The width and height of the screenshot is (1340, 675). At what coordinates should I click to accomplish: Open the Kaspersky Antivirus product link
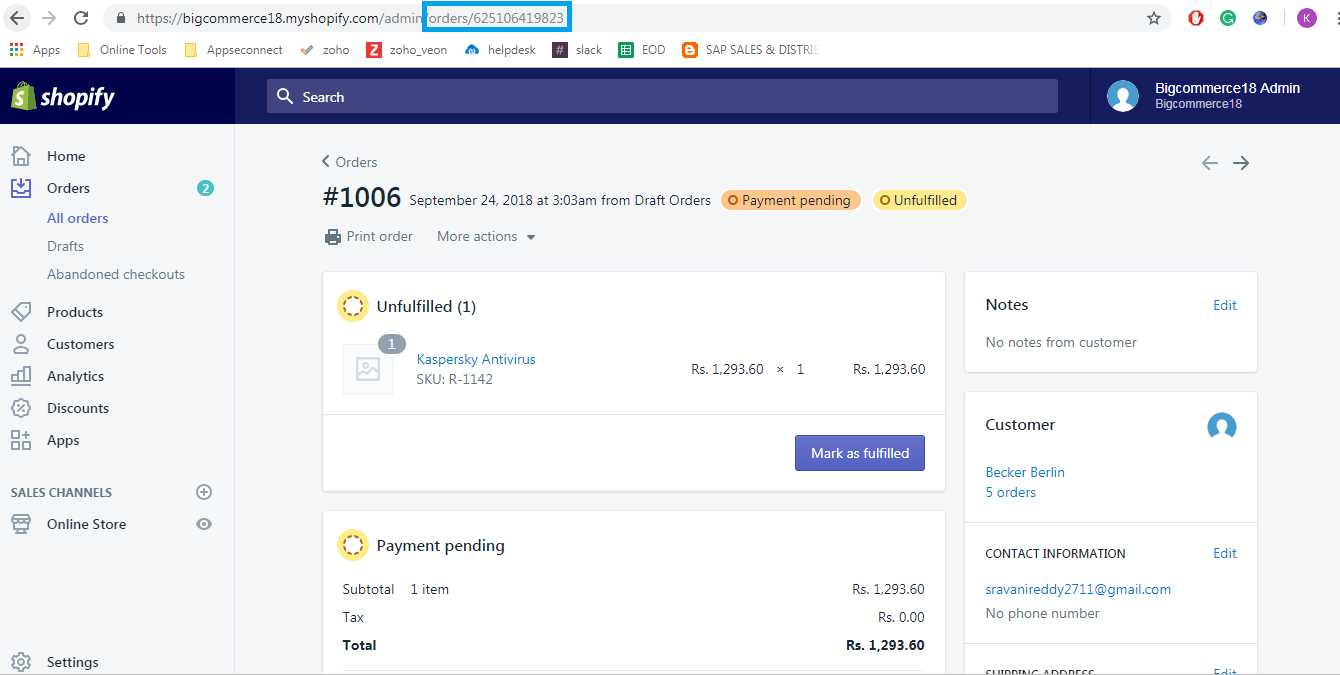[476, 359]
